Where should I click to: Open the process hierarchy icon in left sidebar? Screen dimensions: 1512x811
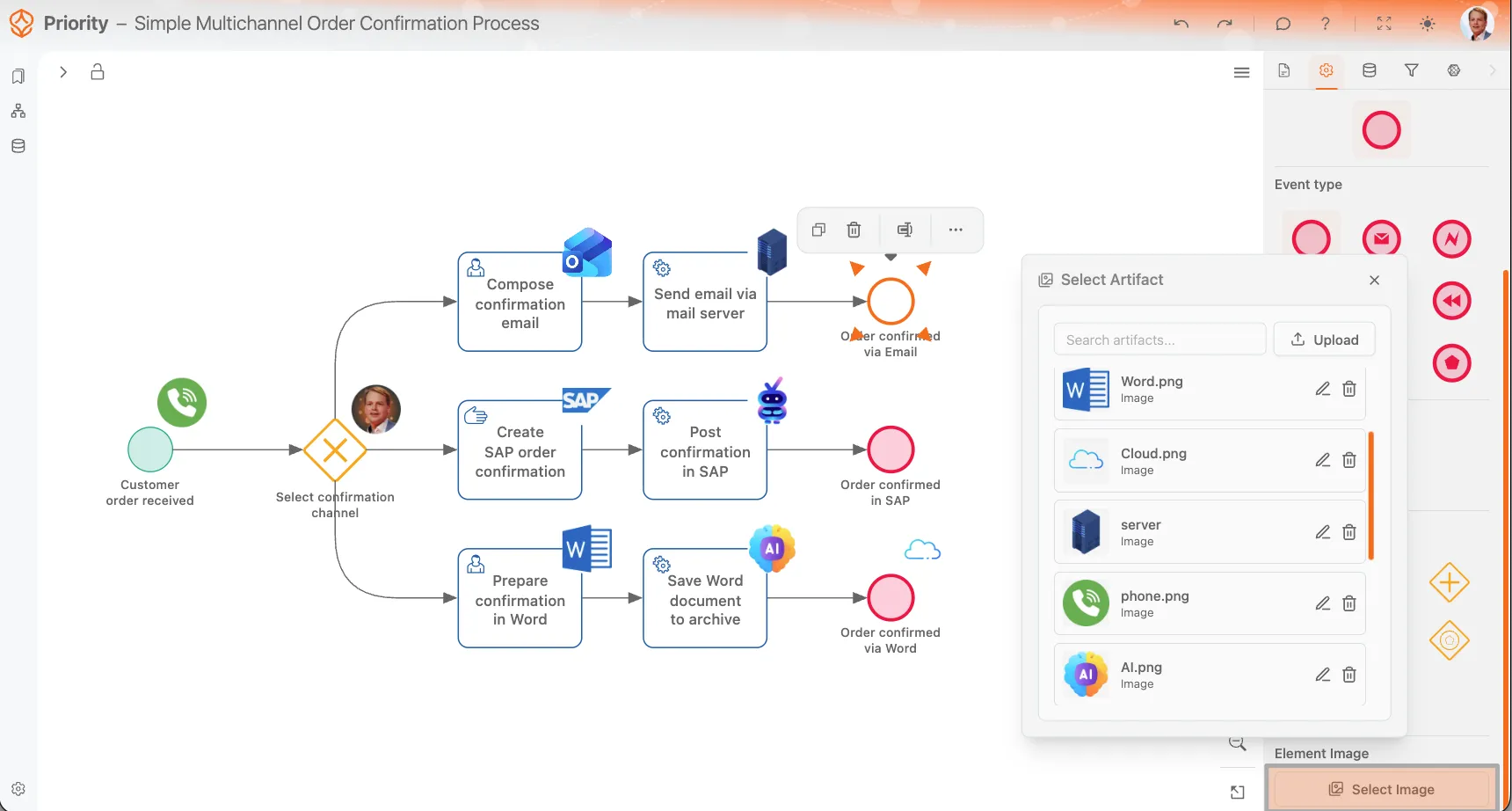tap(18, 111)
